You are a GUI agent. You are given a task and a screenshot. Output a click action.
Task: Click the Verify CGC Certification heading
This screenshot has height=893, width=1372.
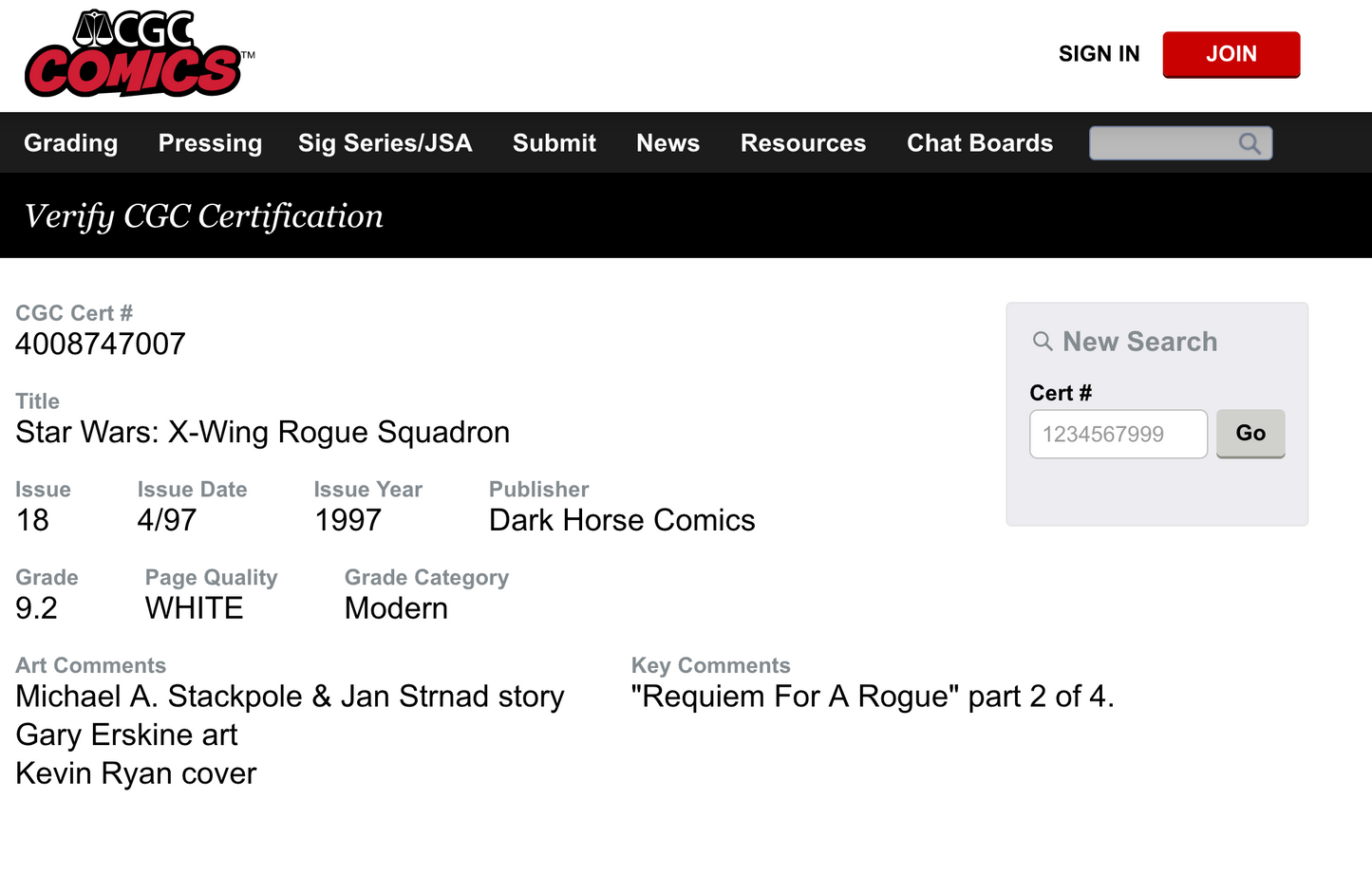pos(204,216)
